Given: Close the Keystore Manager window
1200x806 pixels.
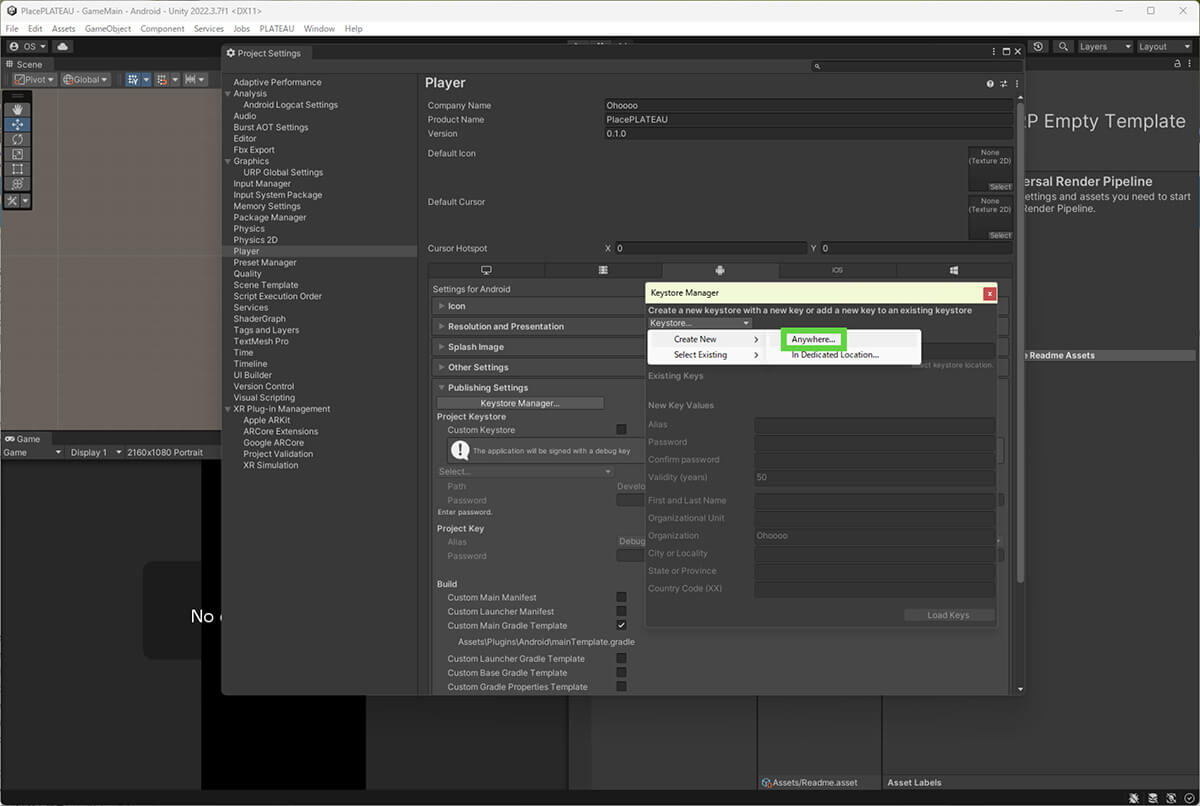Looking at the screenshot, I should click(x=990, y=293).
